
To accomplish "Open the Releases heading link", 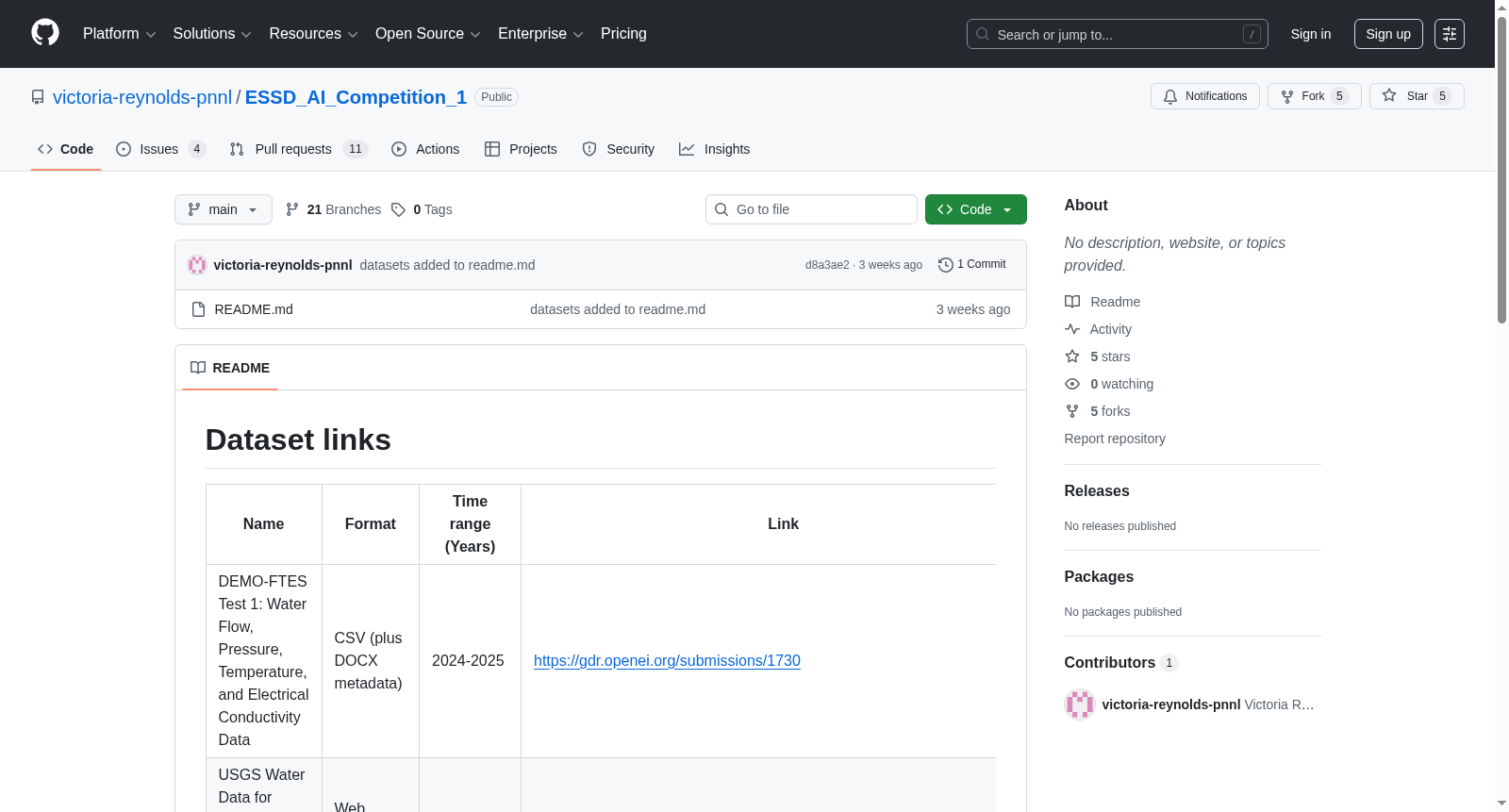I will (x=1097, y=491).
